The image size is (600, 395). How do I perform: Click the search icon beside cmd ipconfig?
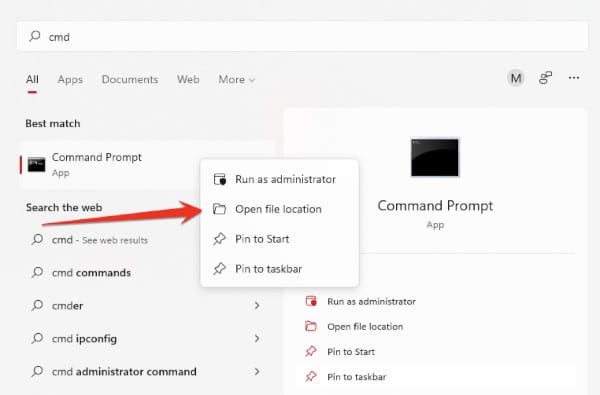37,338
